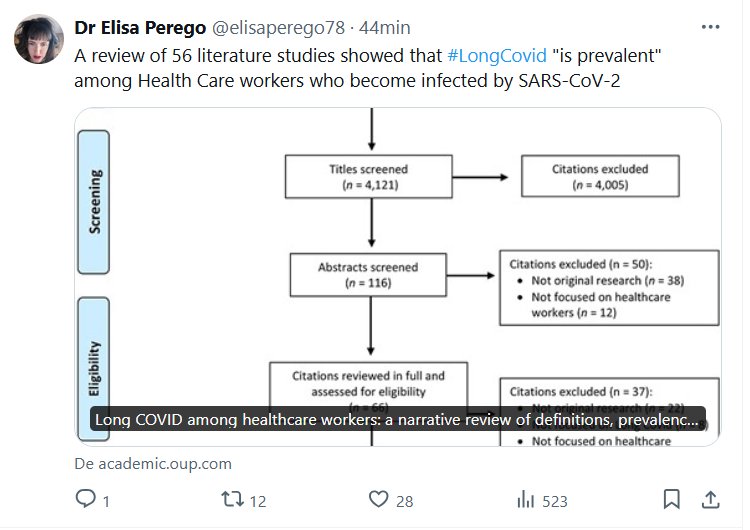750x530 pixels.
Task: Click the reply speech bubble icon
Action: pyautogui.click(x=86, y=499)
